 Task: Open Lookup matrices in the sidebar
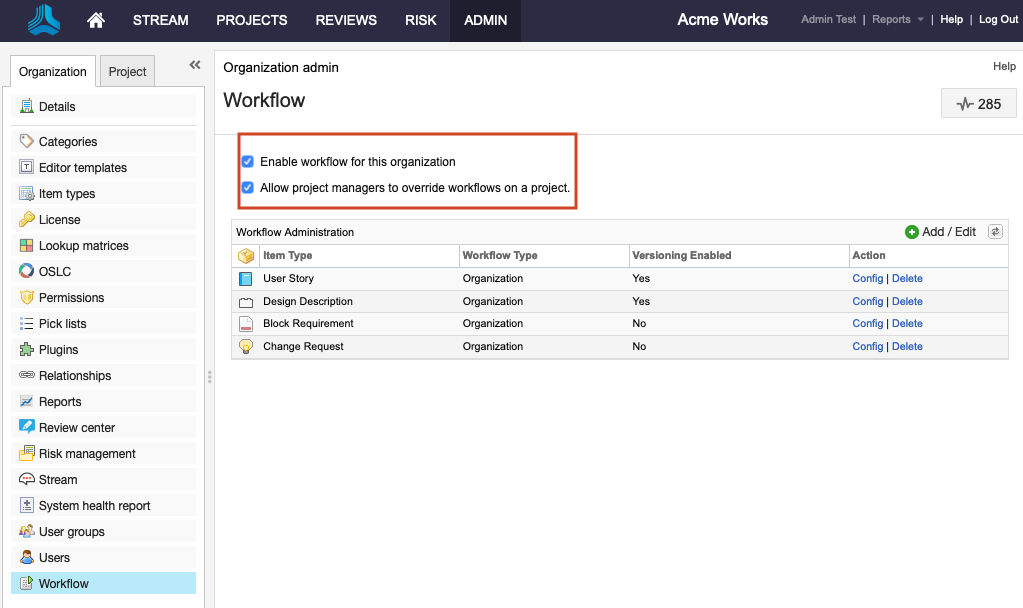coord(104,246)
